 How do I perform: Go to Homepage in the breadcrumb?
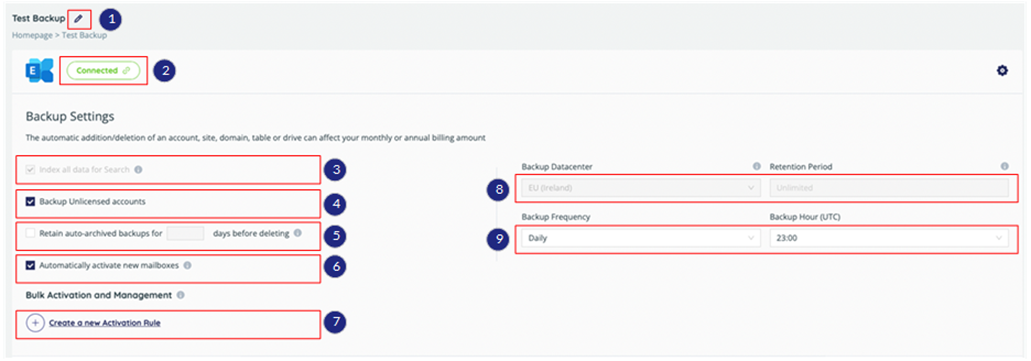click(x=31, y=36)
